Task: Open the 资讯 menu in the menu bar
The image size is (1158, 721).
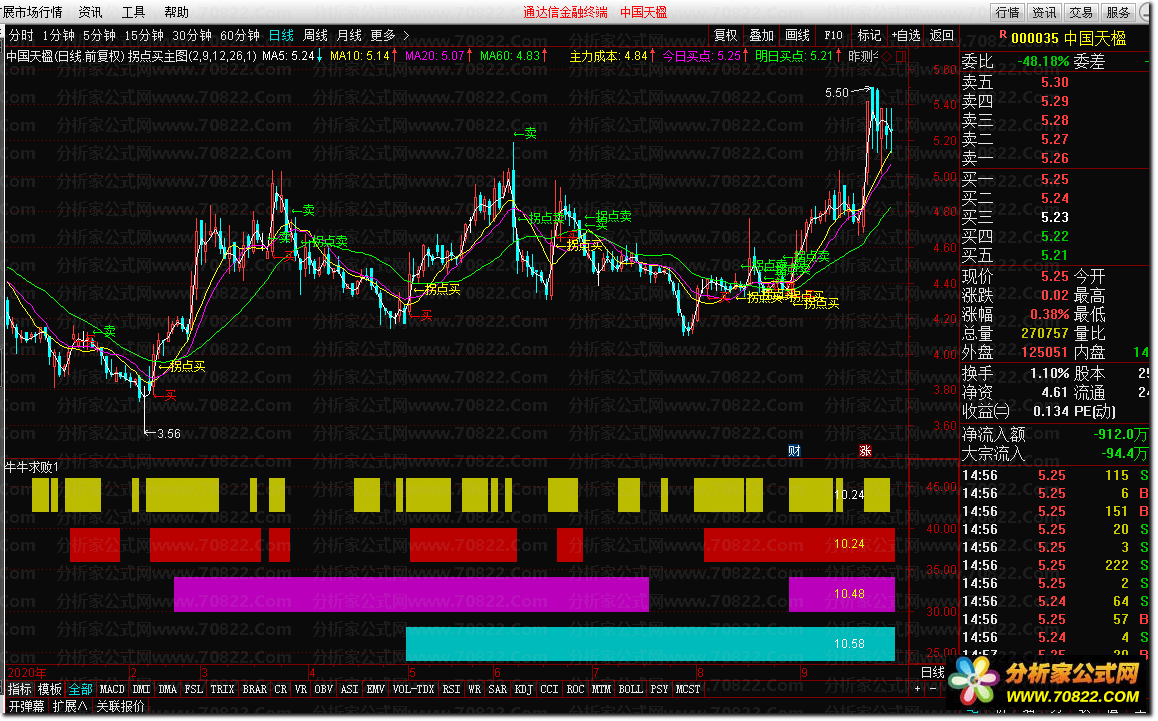Action: tap(90, 12)
